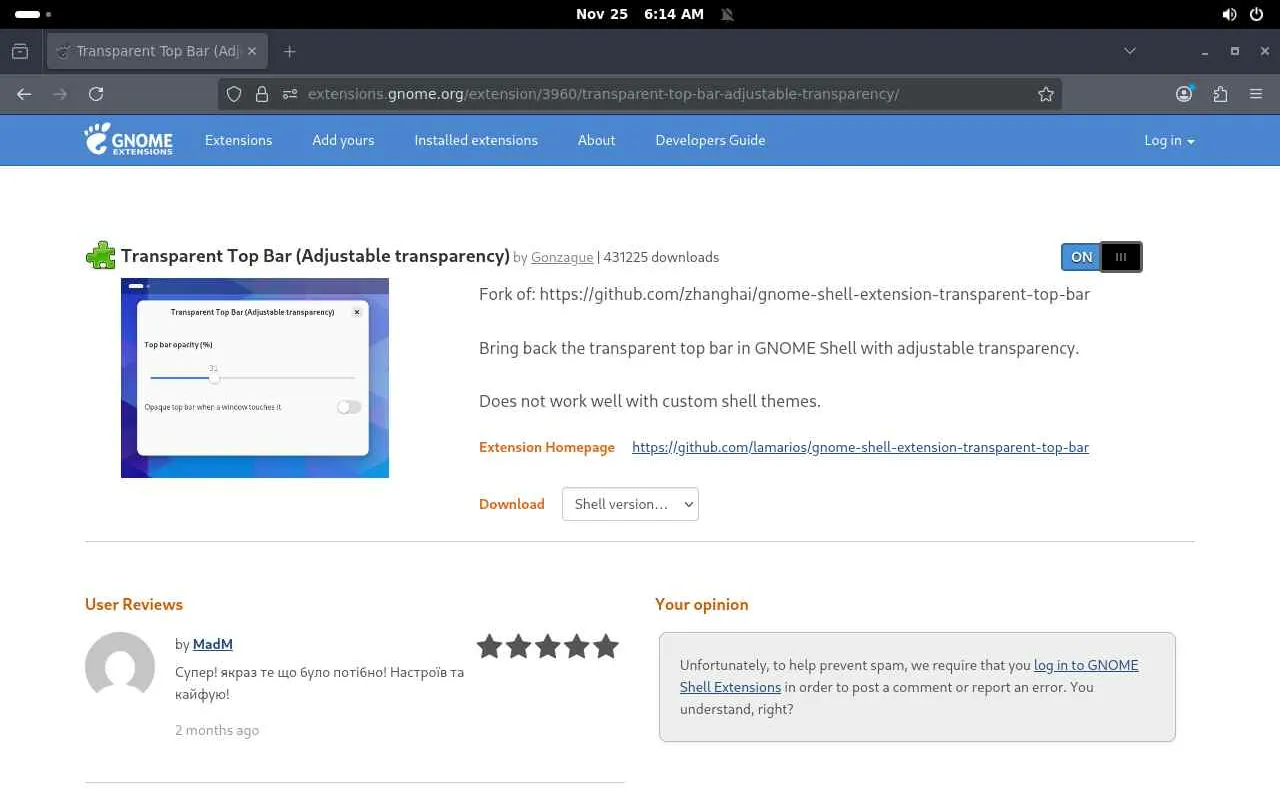Open Installed extensions page
Screen dimensions: 1280x800
coord(476,140)
